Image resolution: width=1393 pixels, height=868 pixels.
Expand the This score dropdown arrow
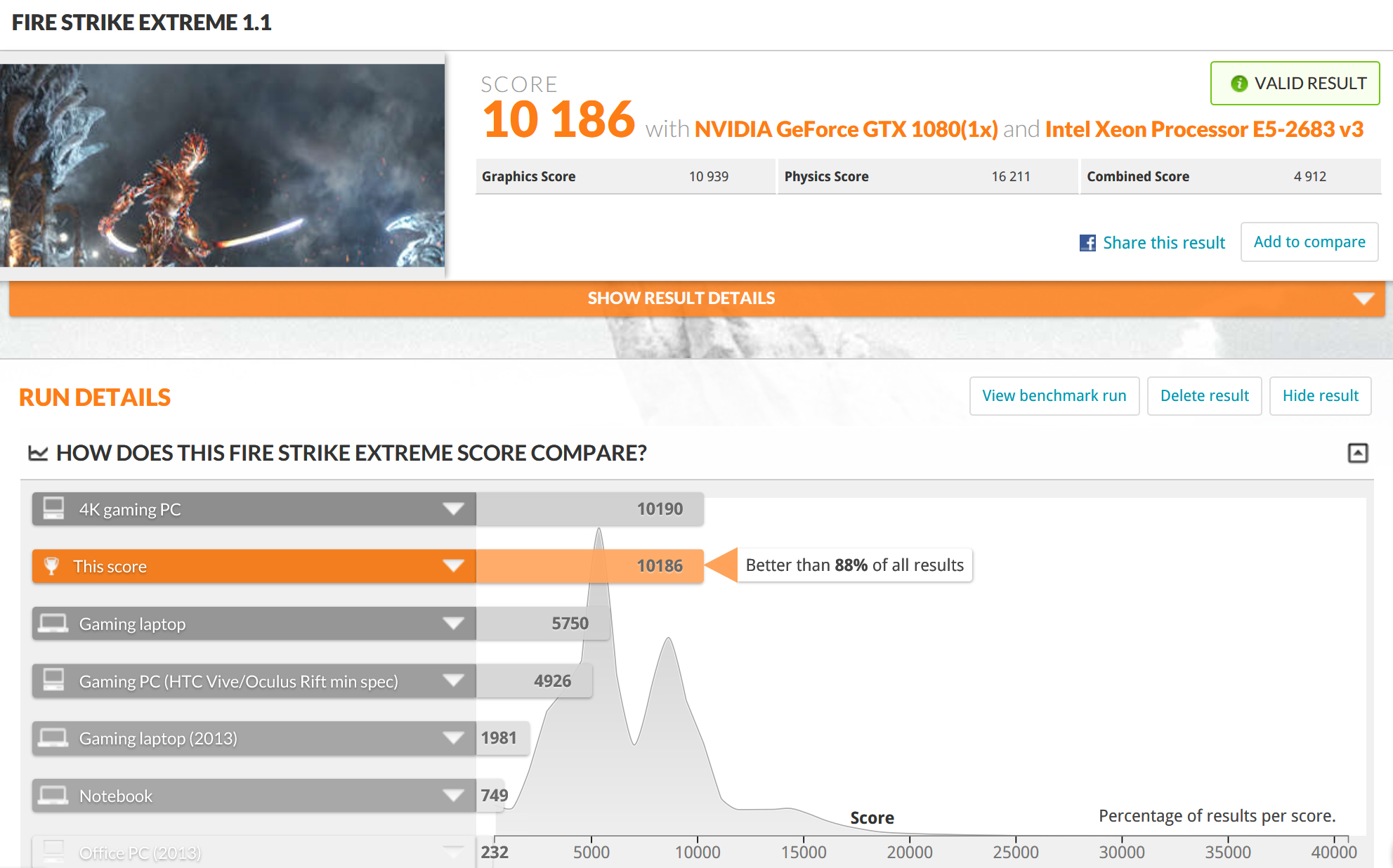453,566
